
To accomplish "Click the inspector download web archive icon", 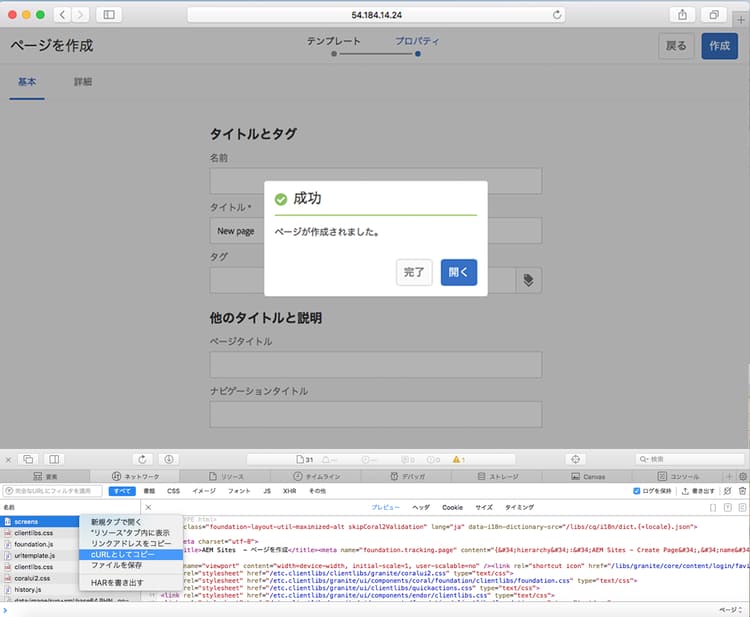I will tap(169, 460).
